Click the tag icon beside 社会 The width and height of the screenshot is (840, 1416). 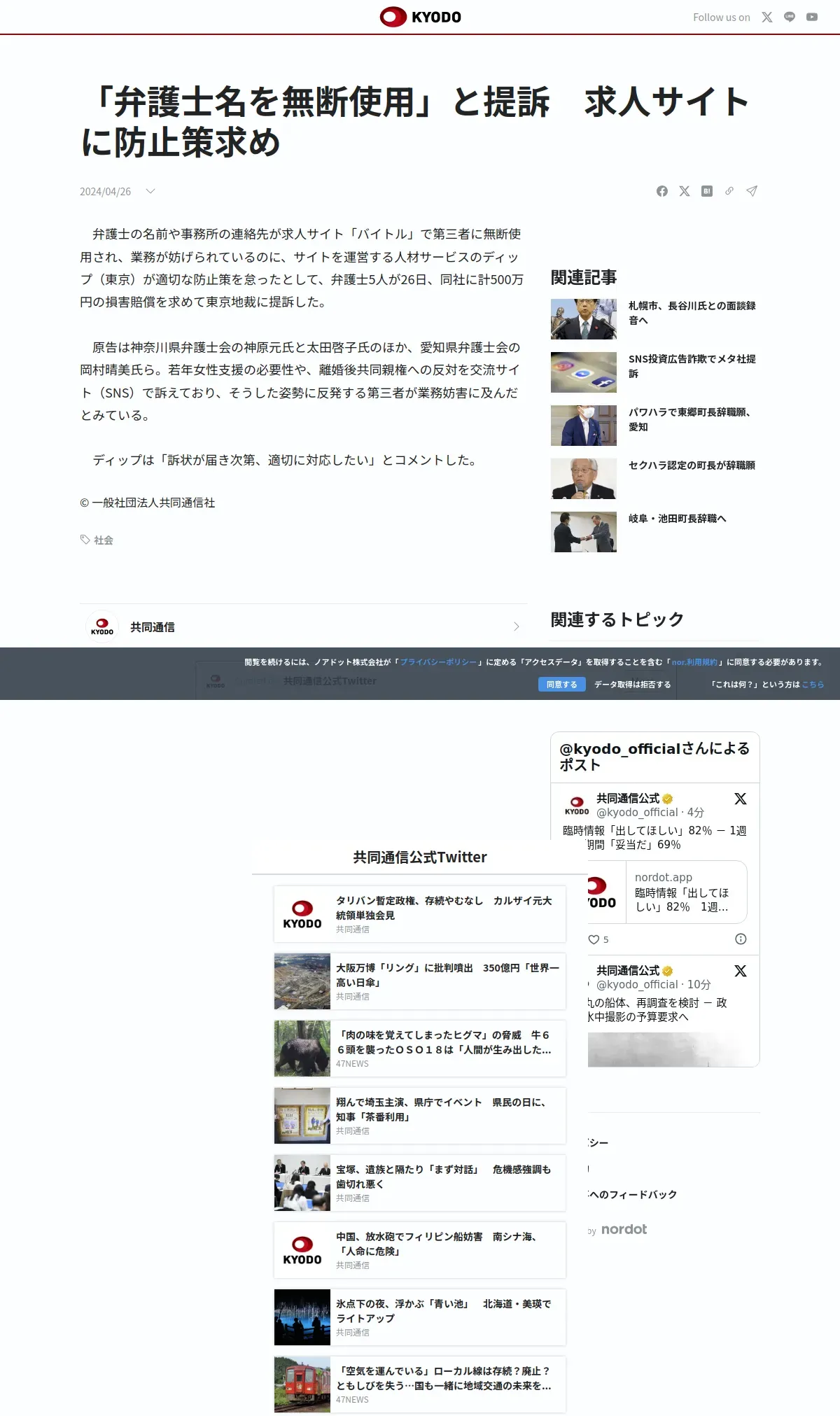[85, 540]
